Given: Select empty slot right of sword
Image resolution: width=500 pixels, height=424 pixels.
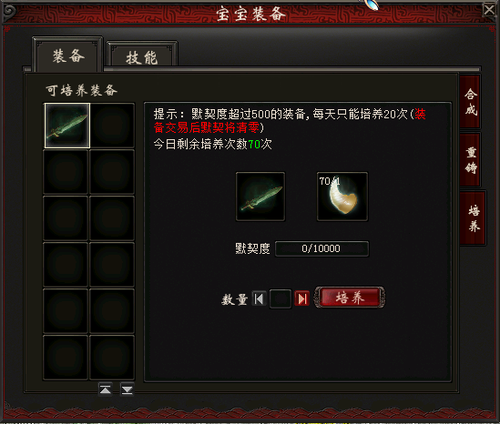Looking at the screenshot, I should (x=112, y=125).
